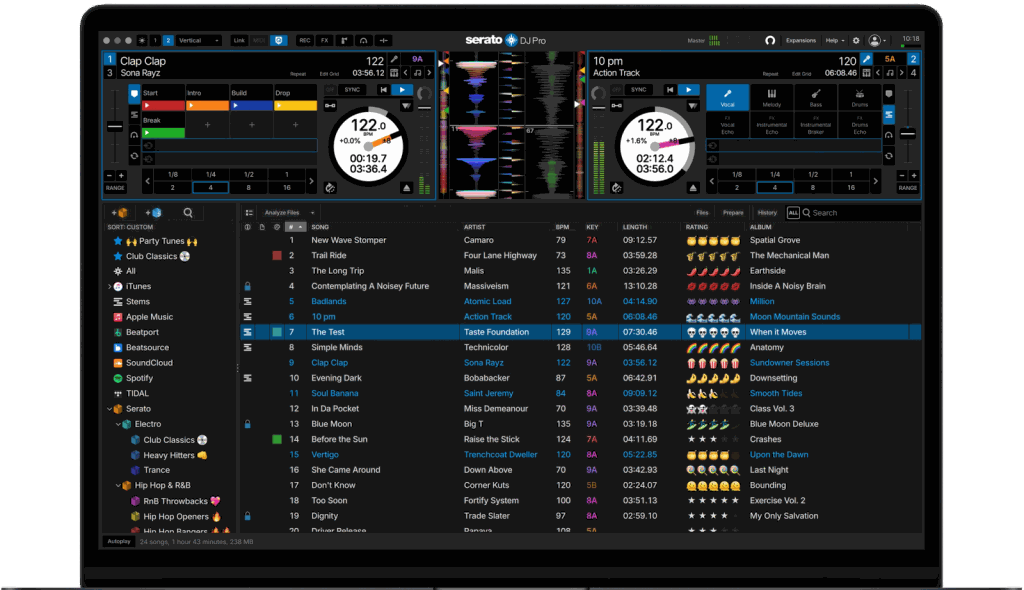Click the sampler icon in top toolbar
The image size is (1024, 590).
[x=344, y=41]
